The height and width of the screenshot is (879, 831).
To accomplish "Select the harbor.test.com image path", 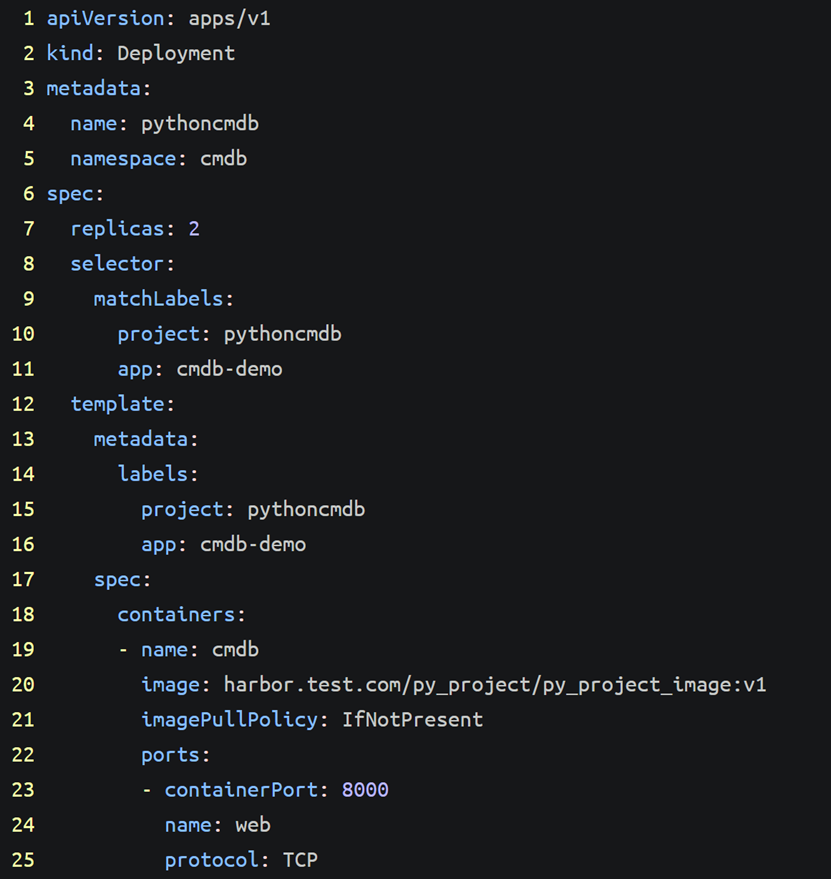I will point(495,685).
